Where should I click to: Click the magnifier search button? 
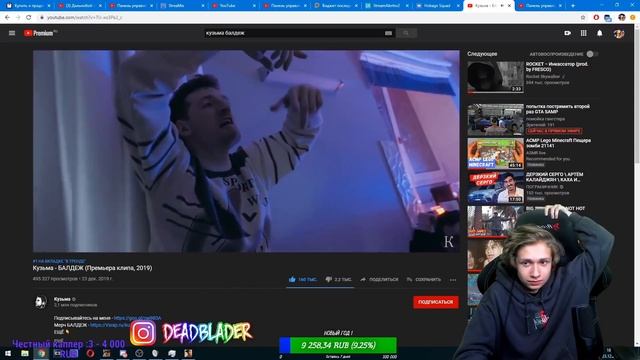[x=406, y=33]
